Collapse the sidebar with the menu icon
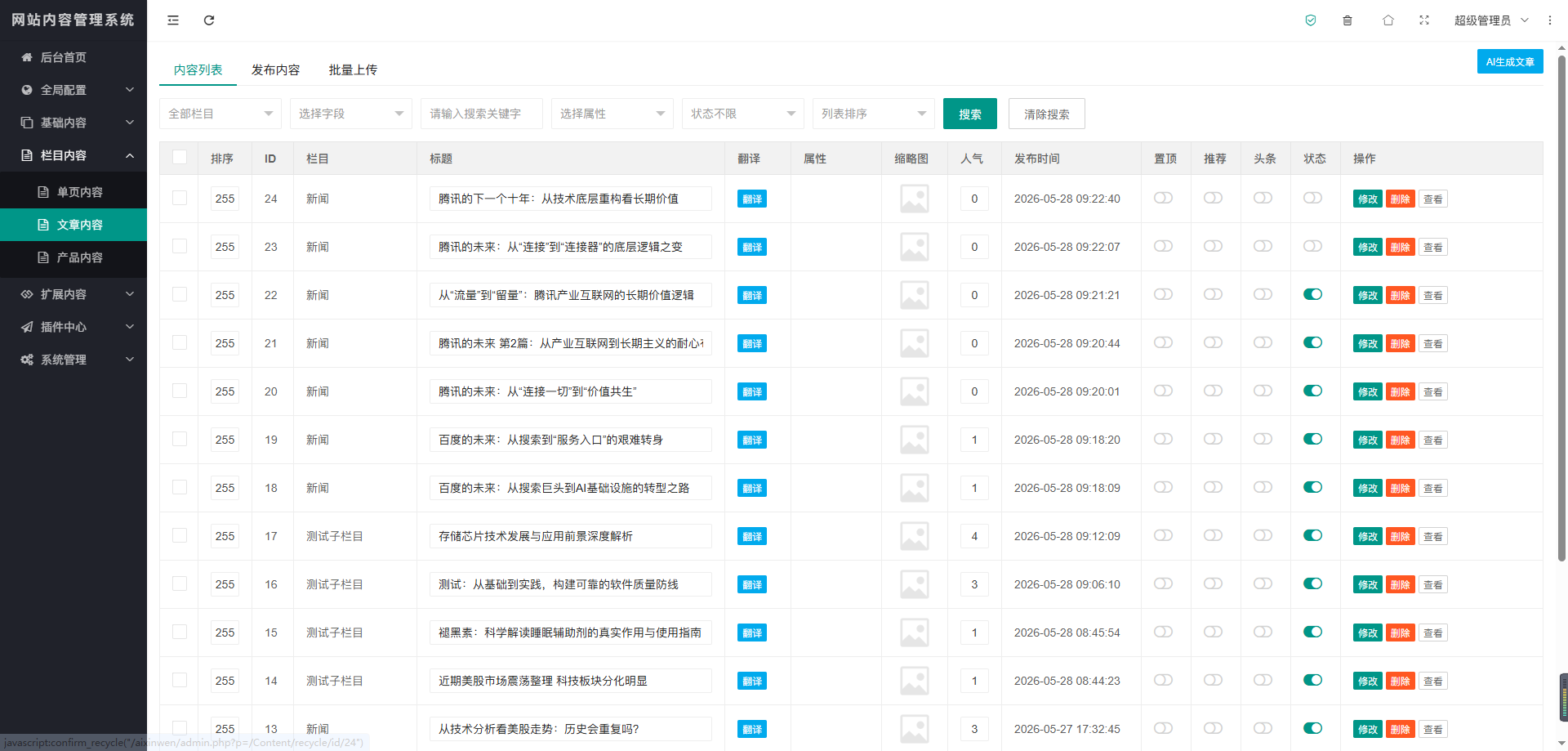 coord(173,20)
